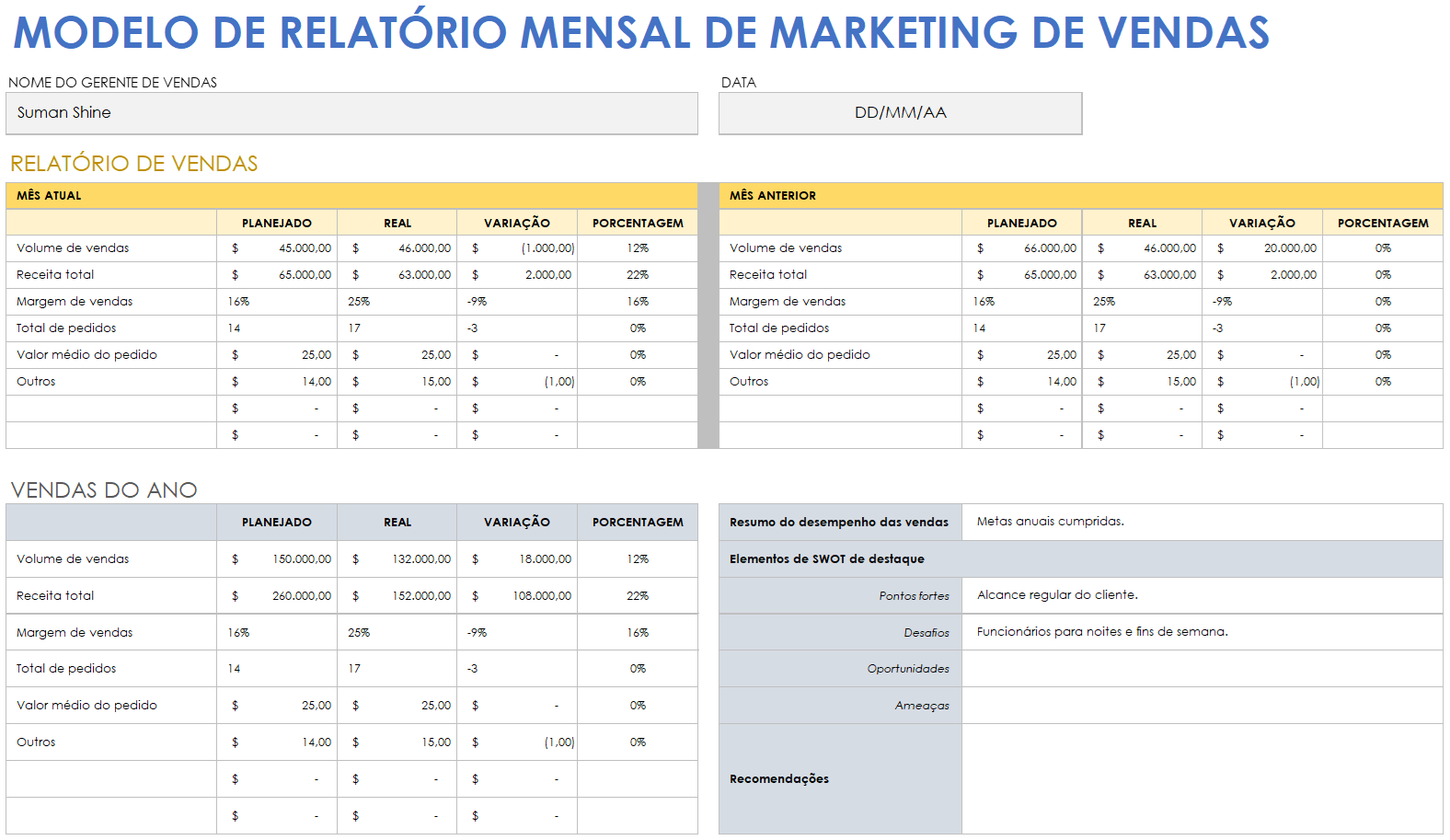The image size is (1450, 840).
Task: Click the empty cell beside 'Ameaças'
Action: pos(1203,706)
